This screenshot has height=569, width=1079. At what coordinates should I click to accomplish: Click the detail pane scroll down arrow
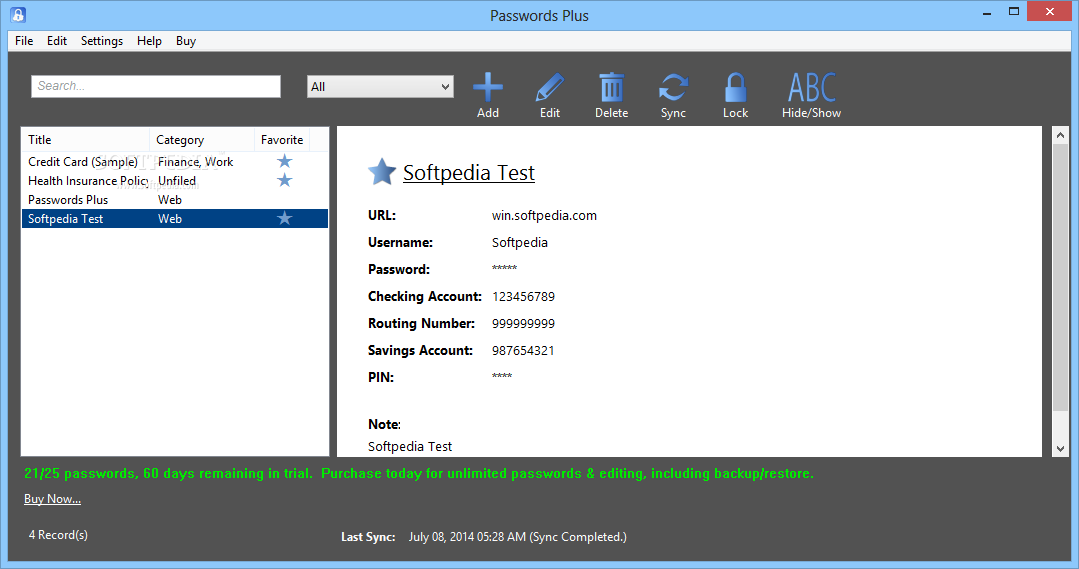click(1060, 449)
